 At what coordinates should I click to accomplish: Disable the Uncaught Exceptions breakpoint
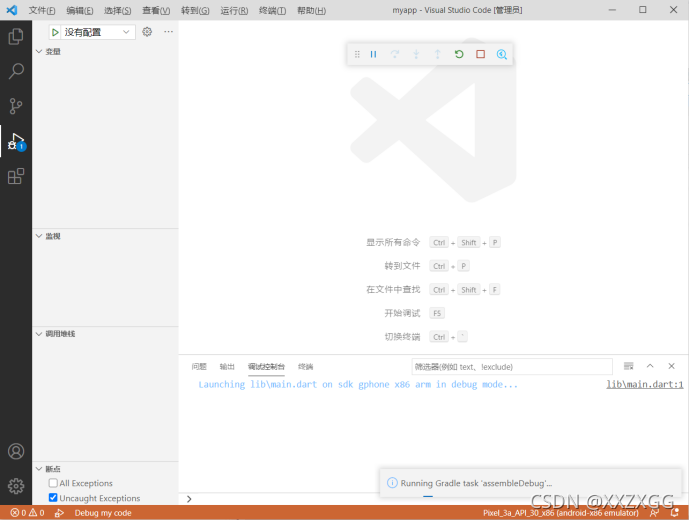point(53,498)
